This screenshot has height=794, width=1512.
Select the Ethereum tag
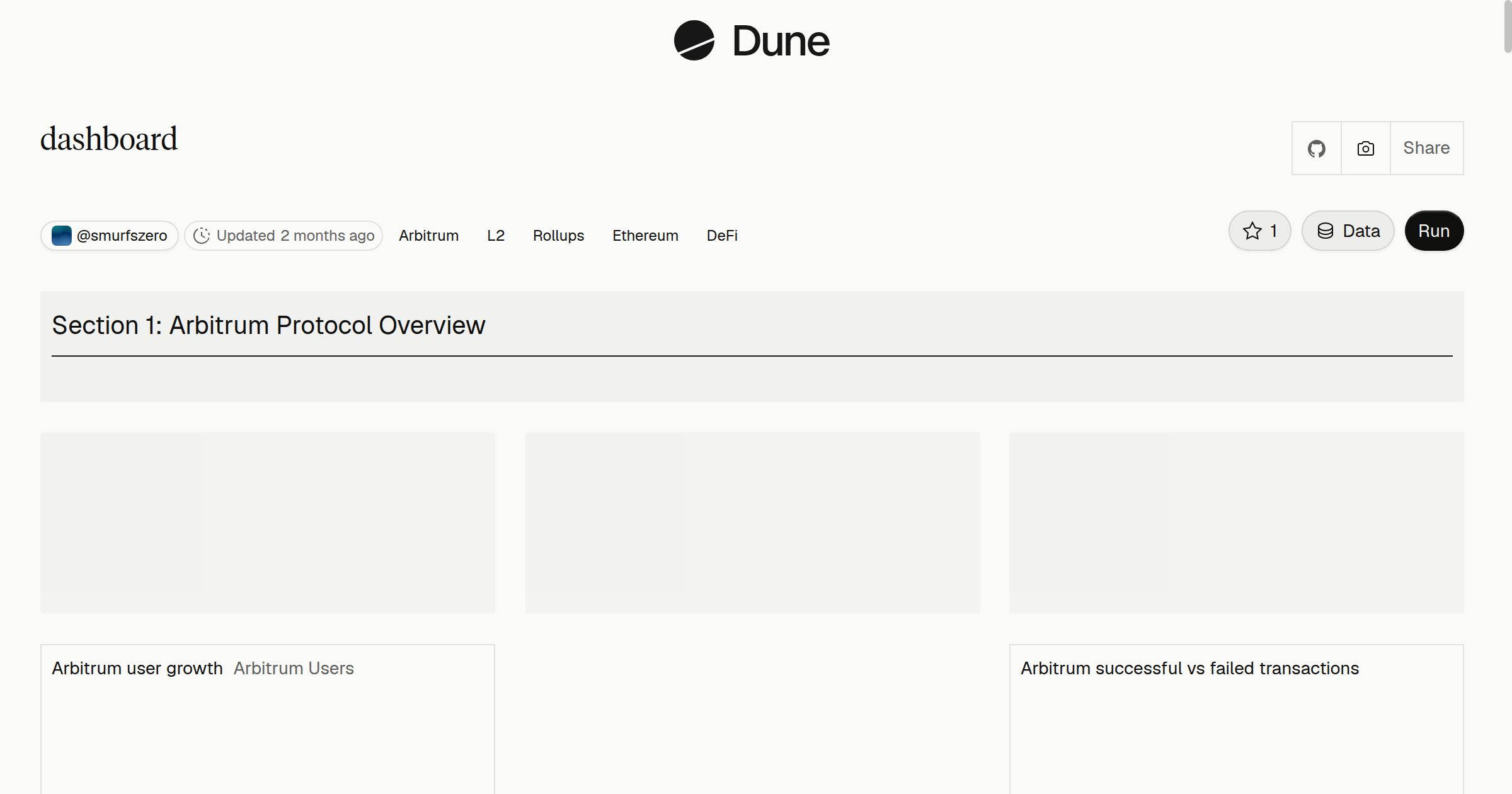tap(646, 236)
